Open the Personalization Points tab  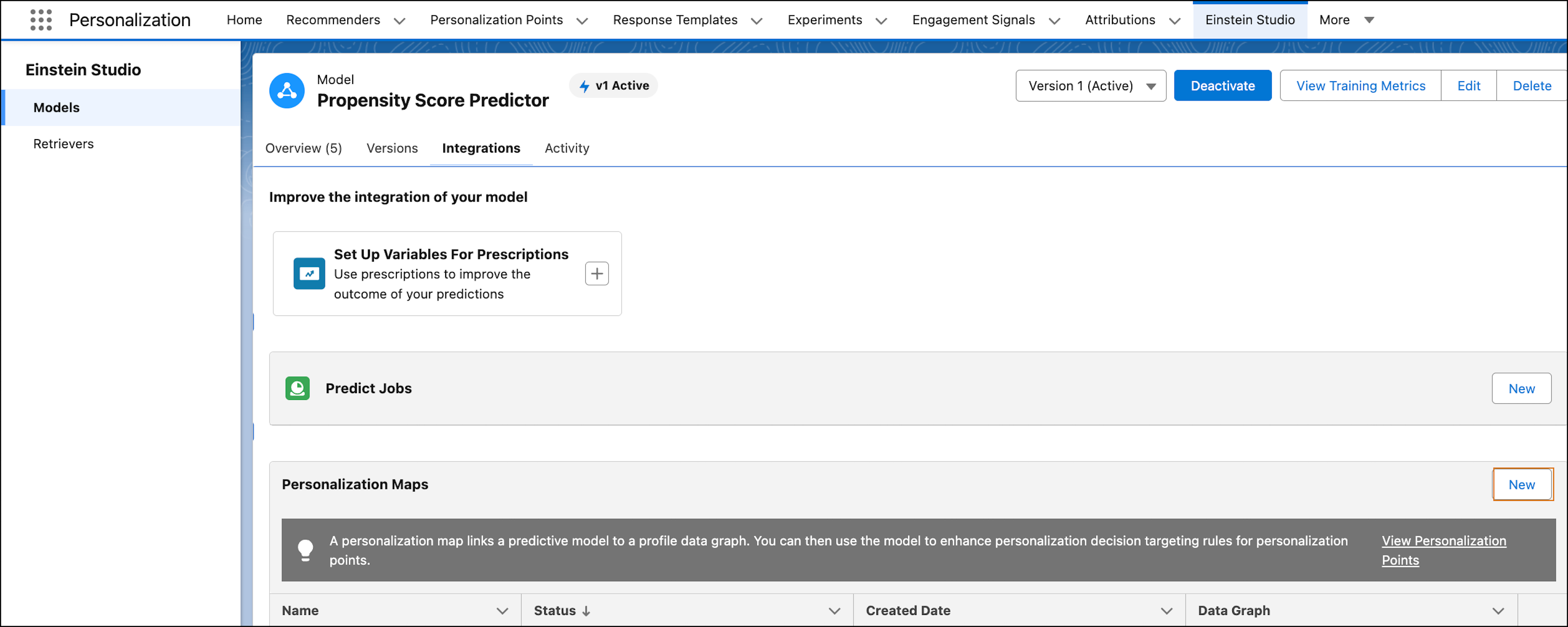496,20
